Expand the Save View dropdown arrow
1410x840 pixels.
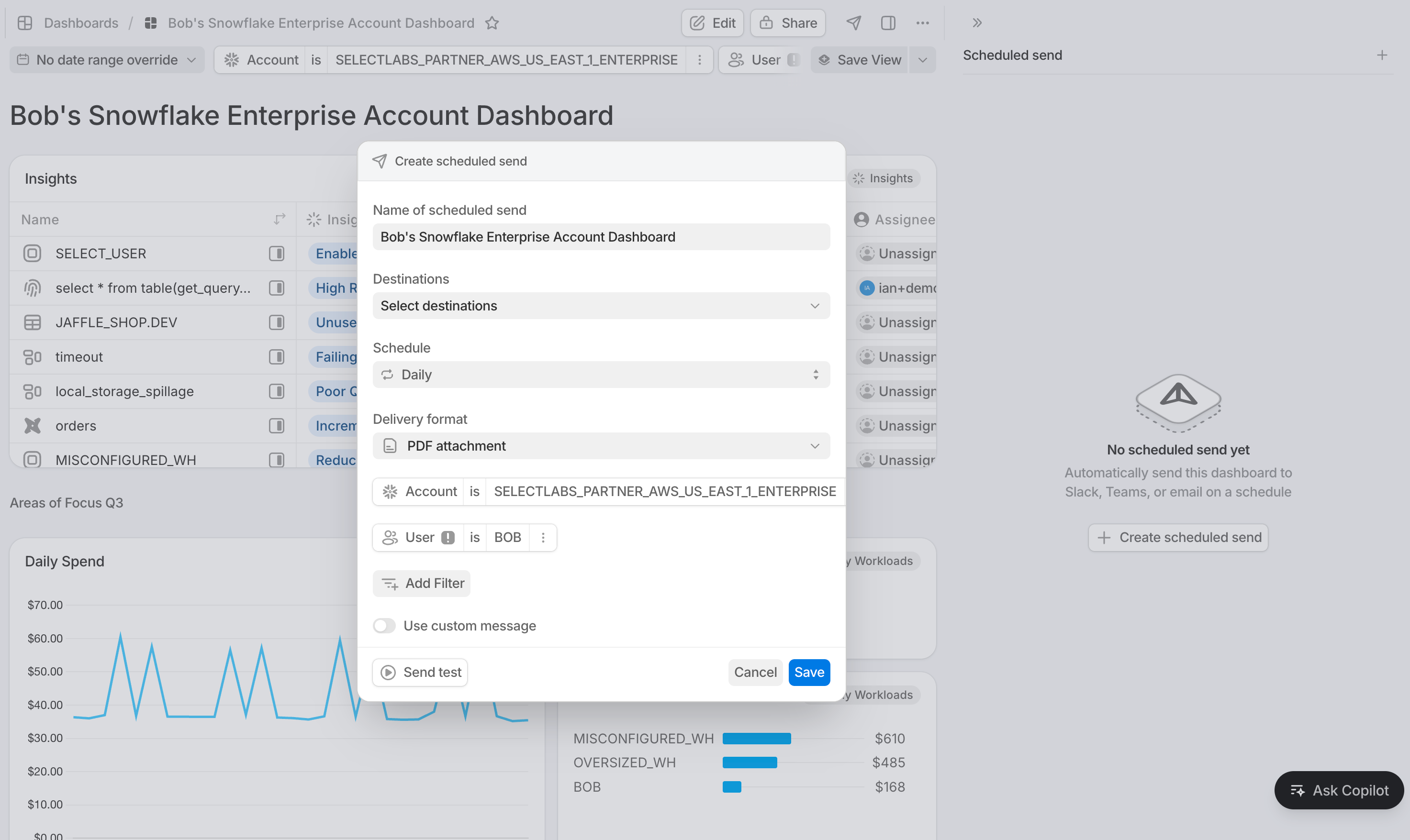[922, 59]
